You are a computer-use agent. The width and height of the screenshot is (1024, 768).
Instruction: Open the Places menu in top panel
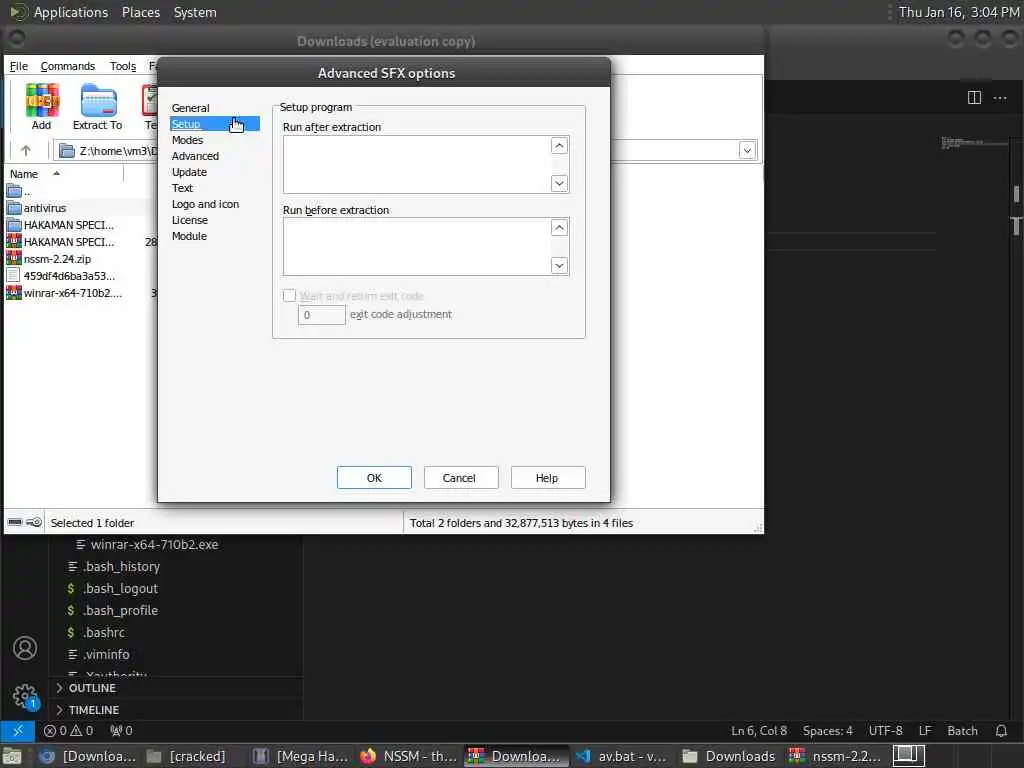click(140, 12)
